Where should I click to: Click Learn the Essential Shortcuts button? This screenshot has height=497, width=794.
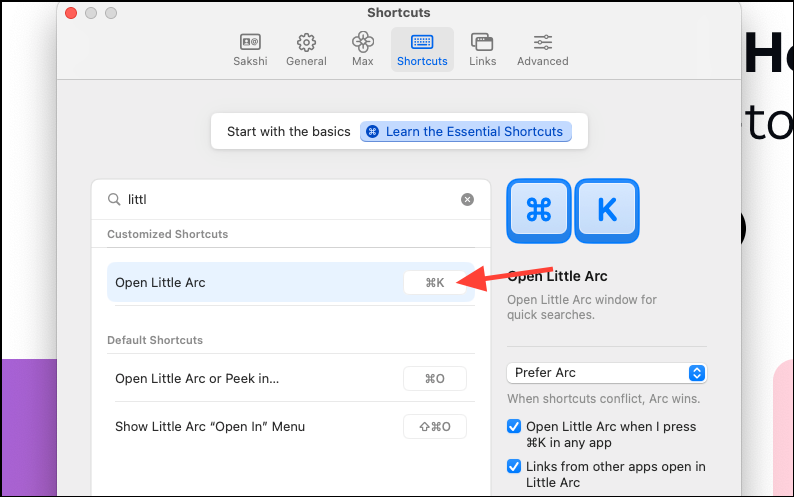pyautogui.click(x=466, y=132)
